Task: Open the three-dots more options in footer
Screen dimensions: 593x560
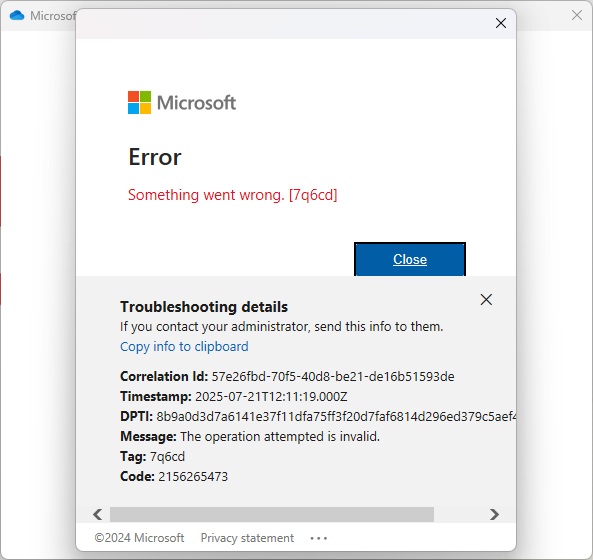Action: coord(318,538)
